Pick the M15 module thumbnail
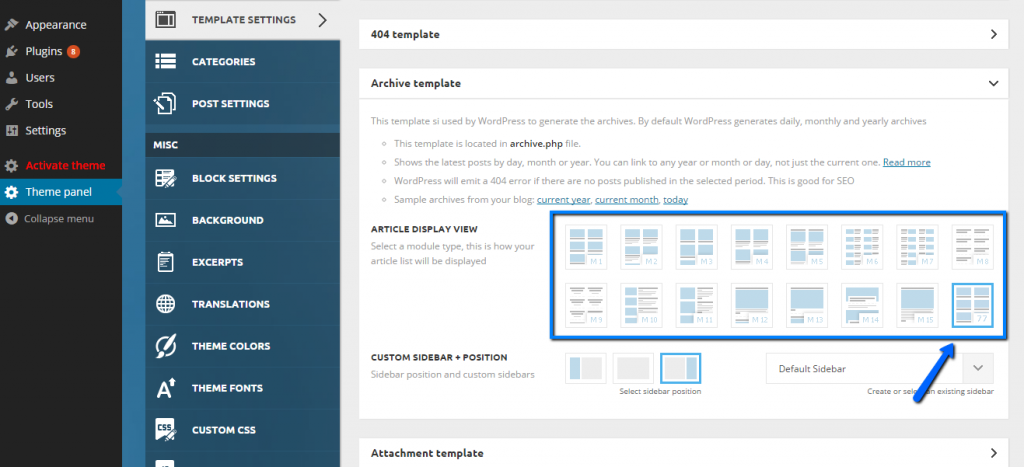The image size is (1024, 467). 918,305
